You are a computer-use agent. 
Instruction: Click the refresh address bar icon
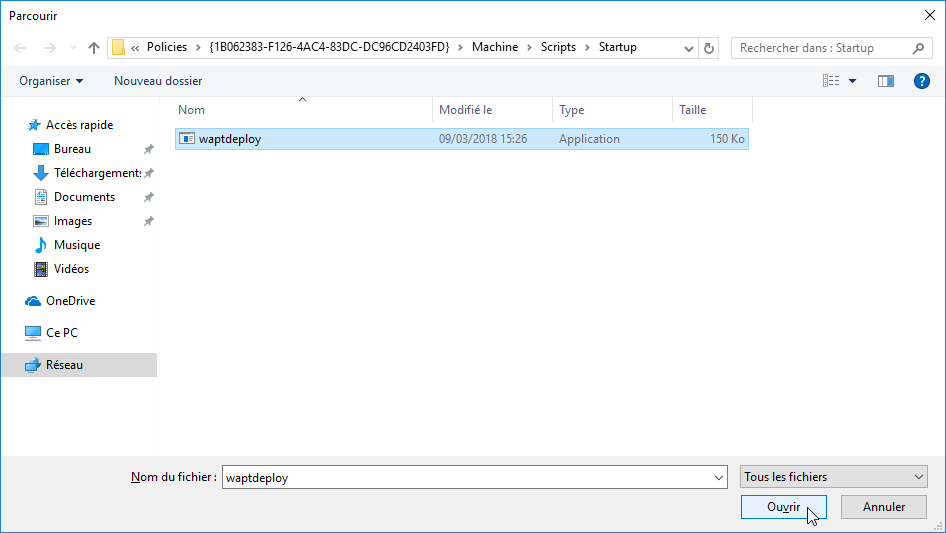tap(710, 48)
